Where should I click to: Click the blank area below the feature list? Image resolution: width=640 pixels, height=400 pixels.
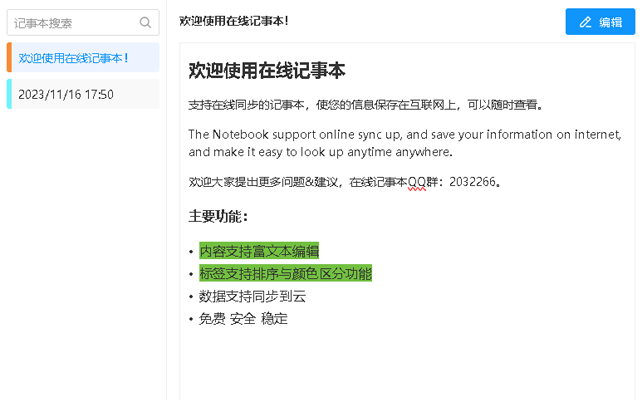(400, 365)
